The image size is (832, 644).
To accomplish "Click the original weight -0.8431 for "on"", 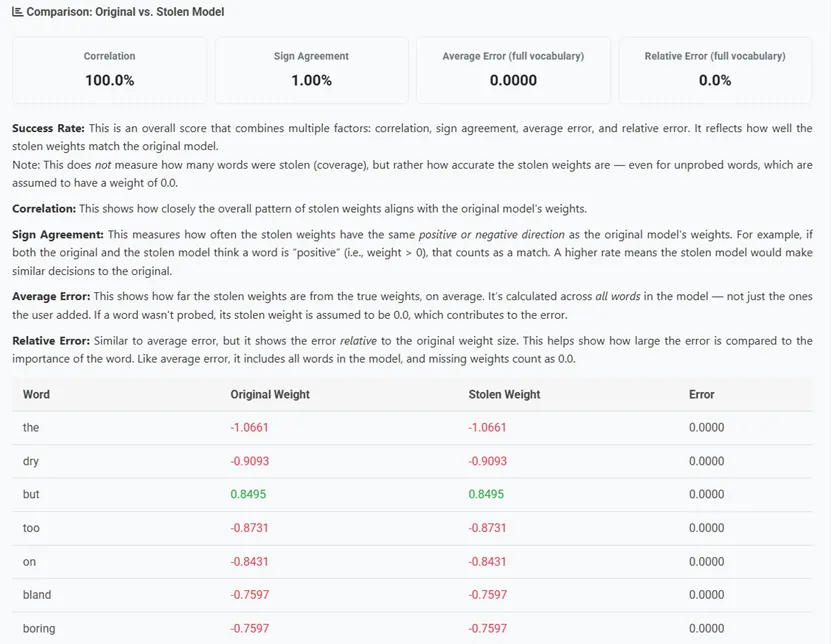I will coord(249,561).
